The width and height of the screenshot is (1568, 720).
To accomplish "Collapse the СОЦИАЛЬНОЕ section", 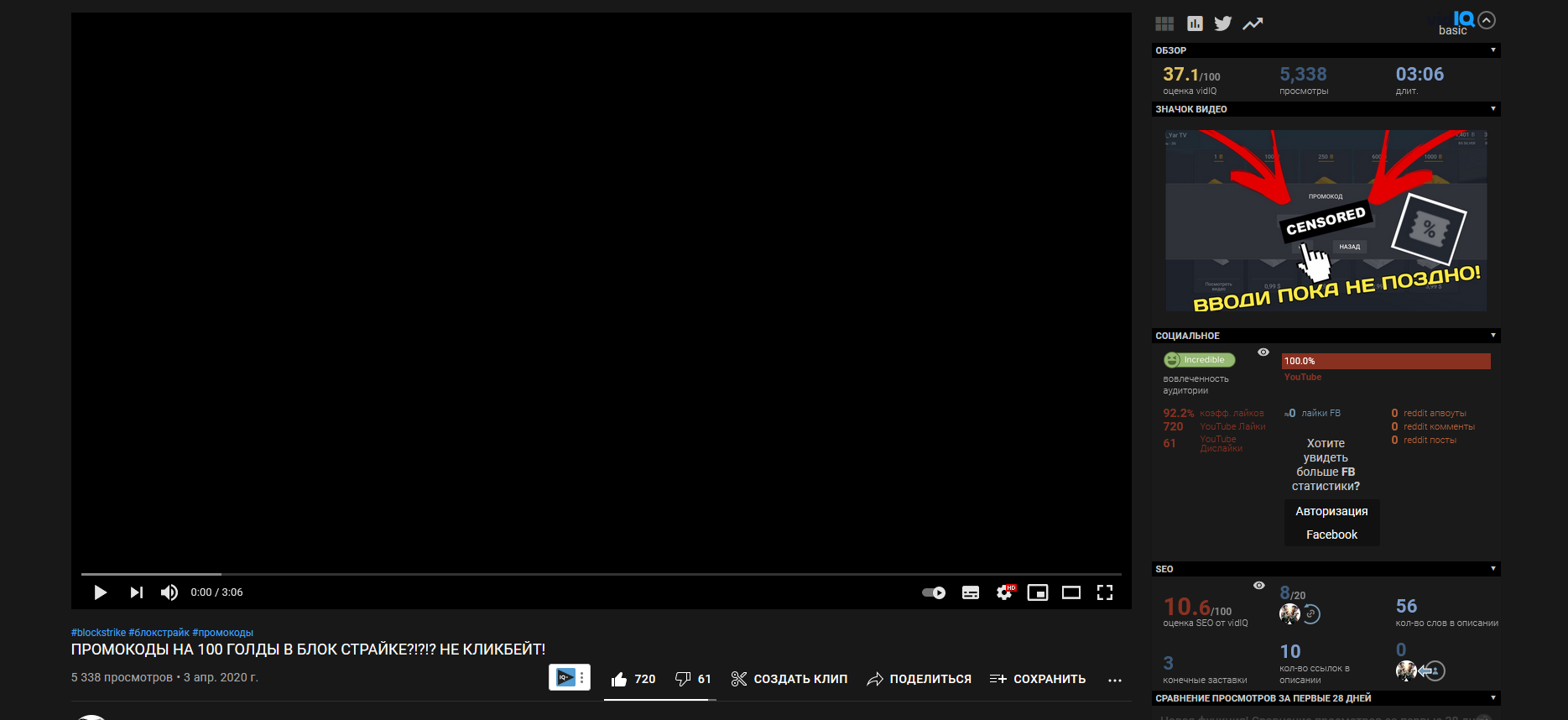I will [x=1492, y=336].
